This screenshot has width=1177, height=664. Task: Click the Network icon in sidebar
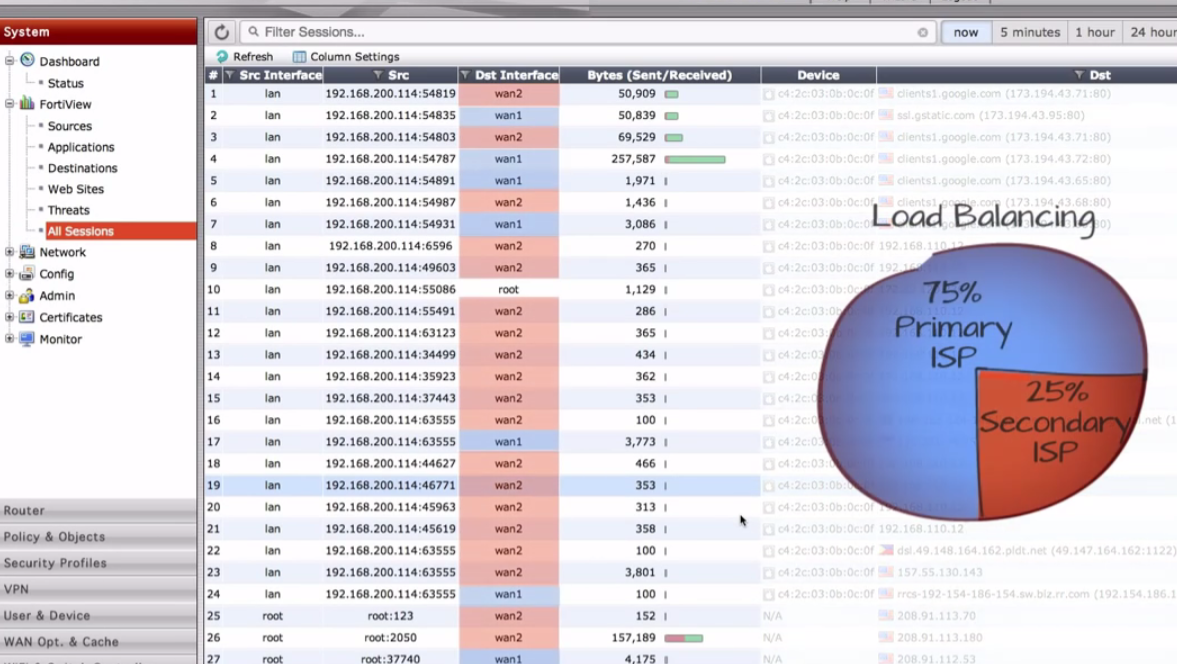click(x=27, y=251)
